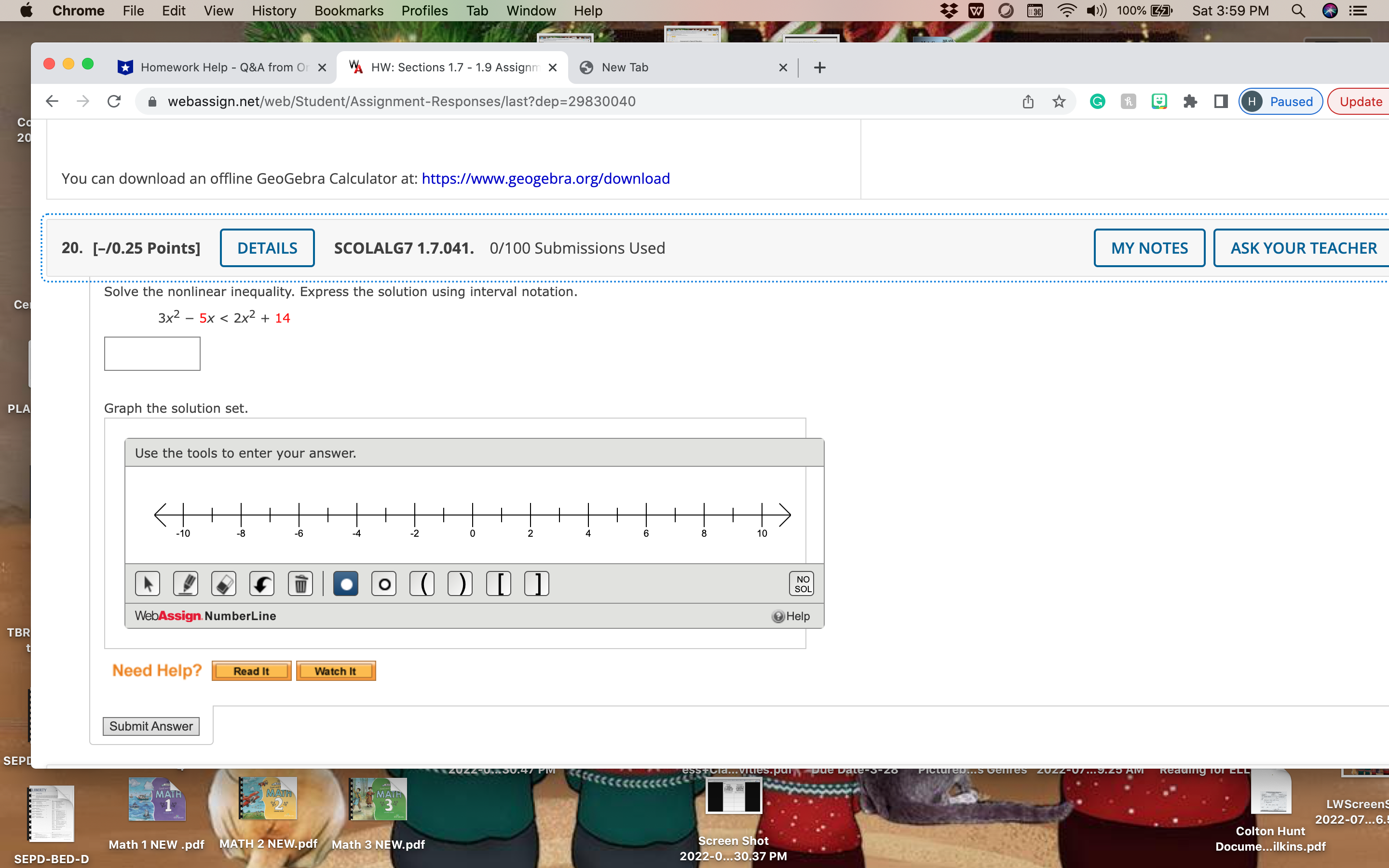The image size is (1389, 868).
Task: Select the arrow pointer tool in NumberLine
Action: 148,583
